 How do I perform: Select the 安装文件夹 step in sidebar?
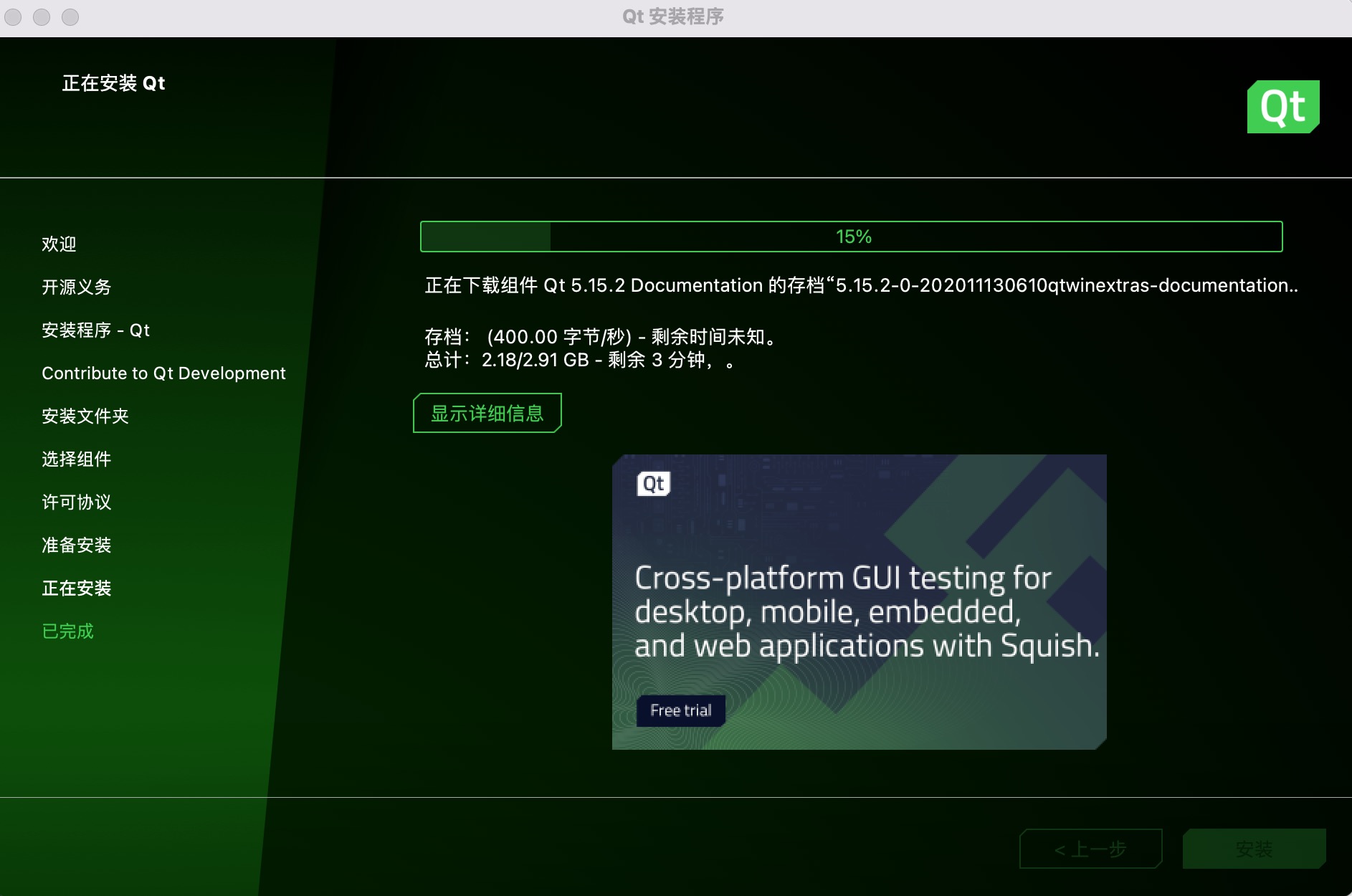click(x=85, y=416)
